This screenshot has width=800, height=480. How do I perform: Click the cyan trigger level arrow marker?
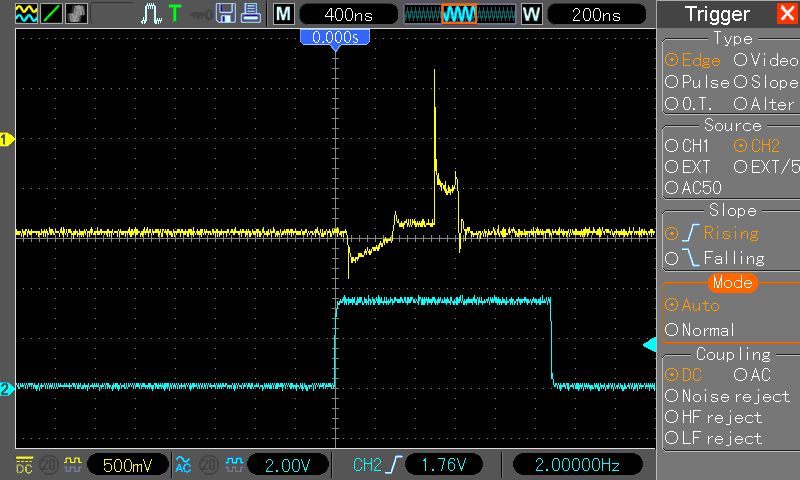click(648, 345)
